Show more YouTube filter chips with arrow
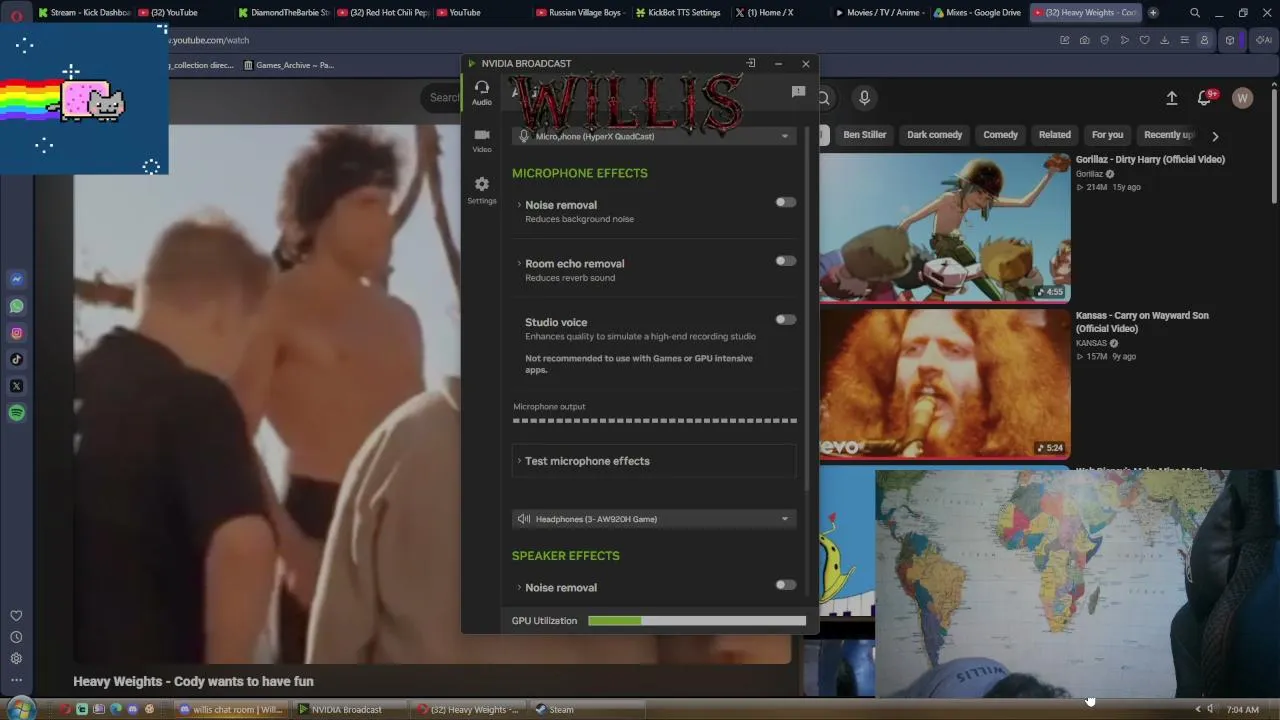Screen dimensions: 1280x720 [x=1215, y=135]
